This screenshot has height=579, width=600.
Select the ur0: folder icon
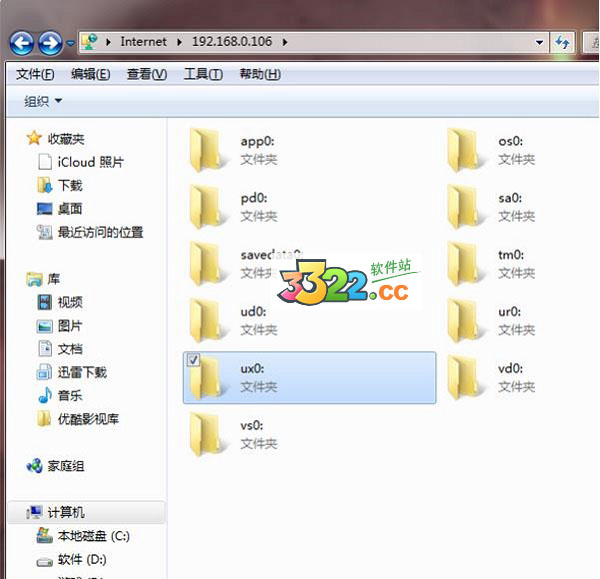point(465,320)
